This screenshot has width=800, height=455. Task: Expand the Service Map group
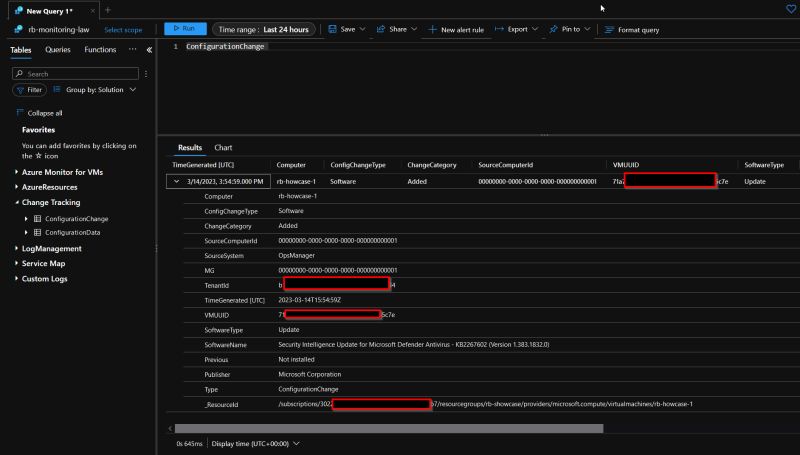coord(16,263)
